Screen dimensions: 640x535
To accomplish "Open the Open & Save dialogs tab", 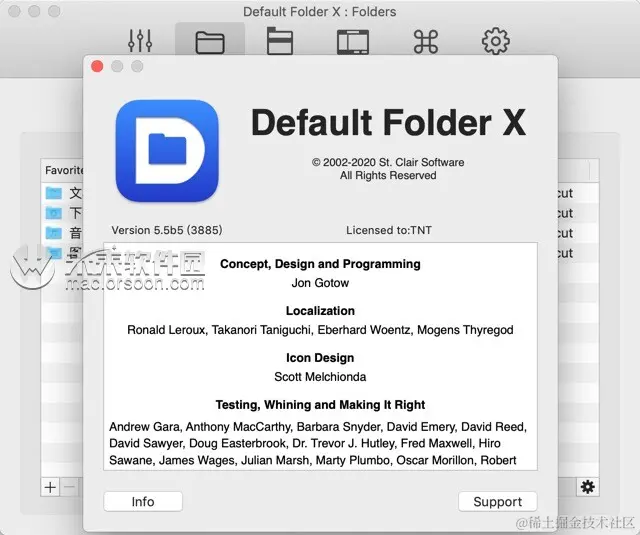I will [x=280, y=41].
